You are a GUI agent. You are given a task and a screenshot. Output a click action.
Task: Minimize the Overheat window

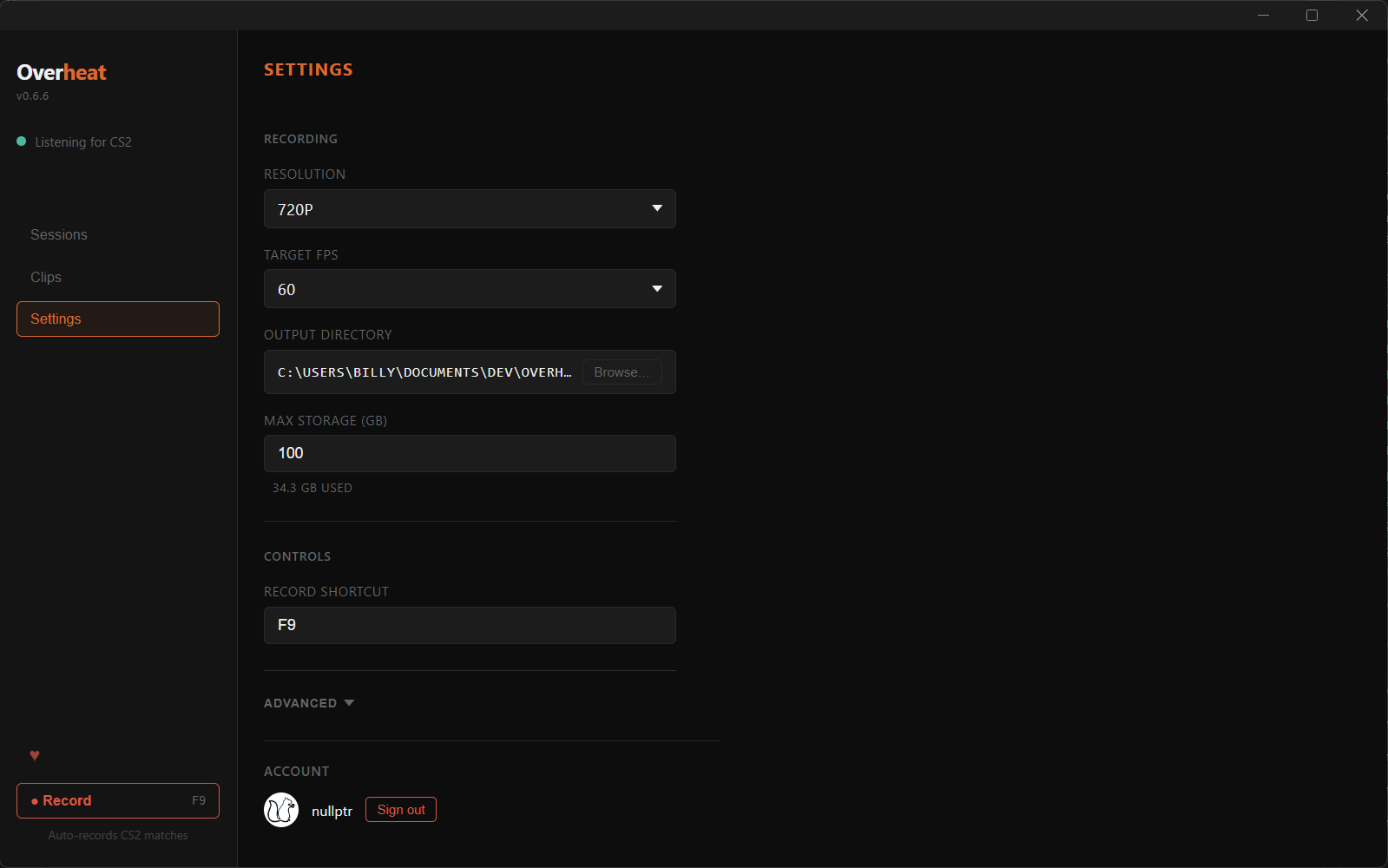1264,16
